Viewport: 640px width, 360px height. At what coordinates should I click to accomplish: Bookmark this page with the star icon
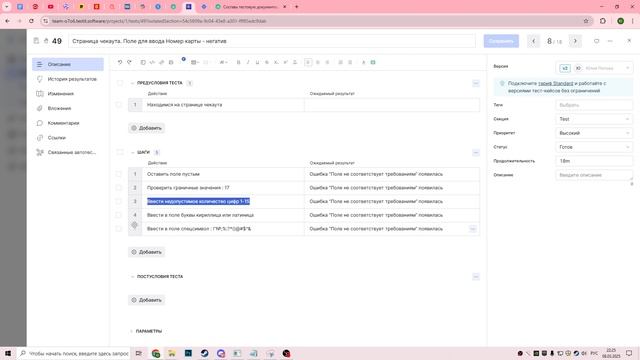[586, 21]
